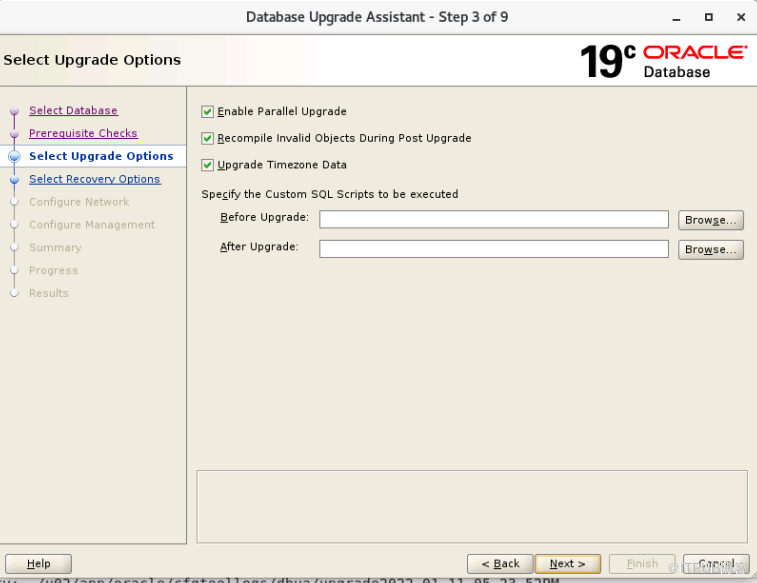This screenshot has height=583, width=757.
Task: Click the Before Upgrade script path field
Action: tap(493, 220)
